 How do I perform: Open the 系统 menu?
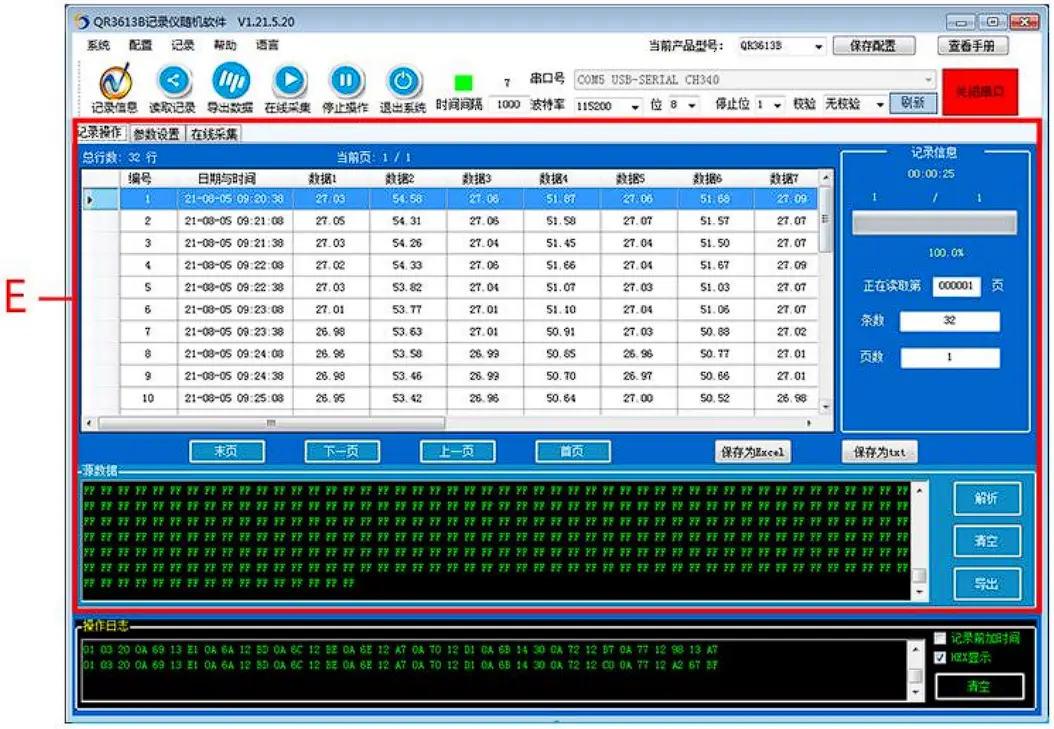pyautogui.click(x=99, y=45)
